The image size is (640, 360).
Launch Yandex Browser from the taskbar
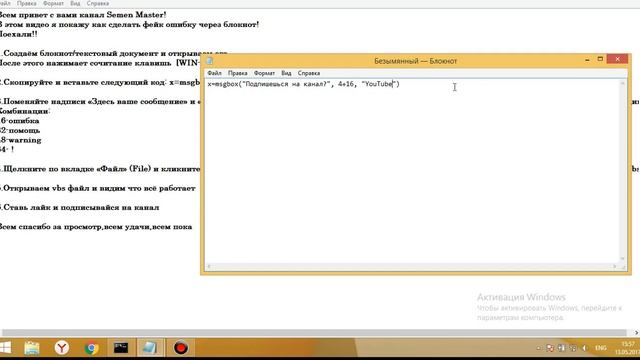[x=62, y=348]
